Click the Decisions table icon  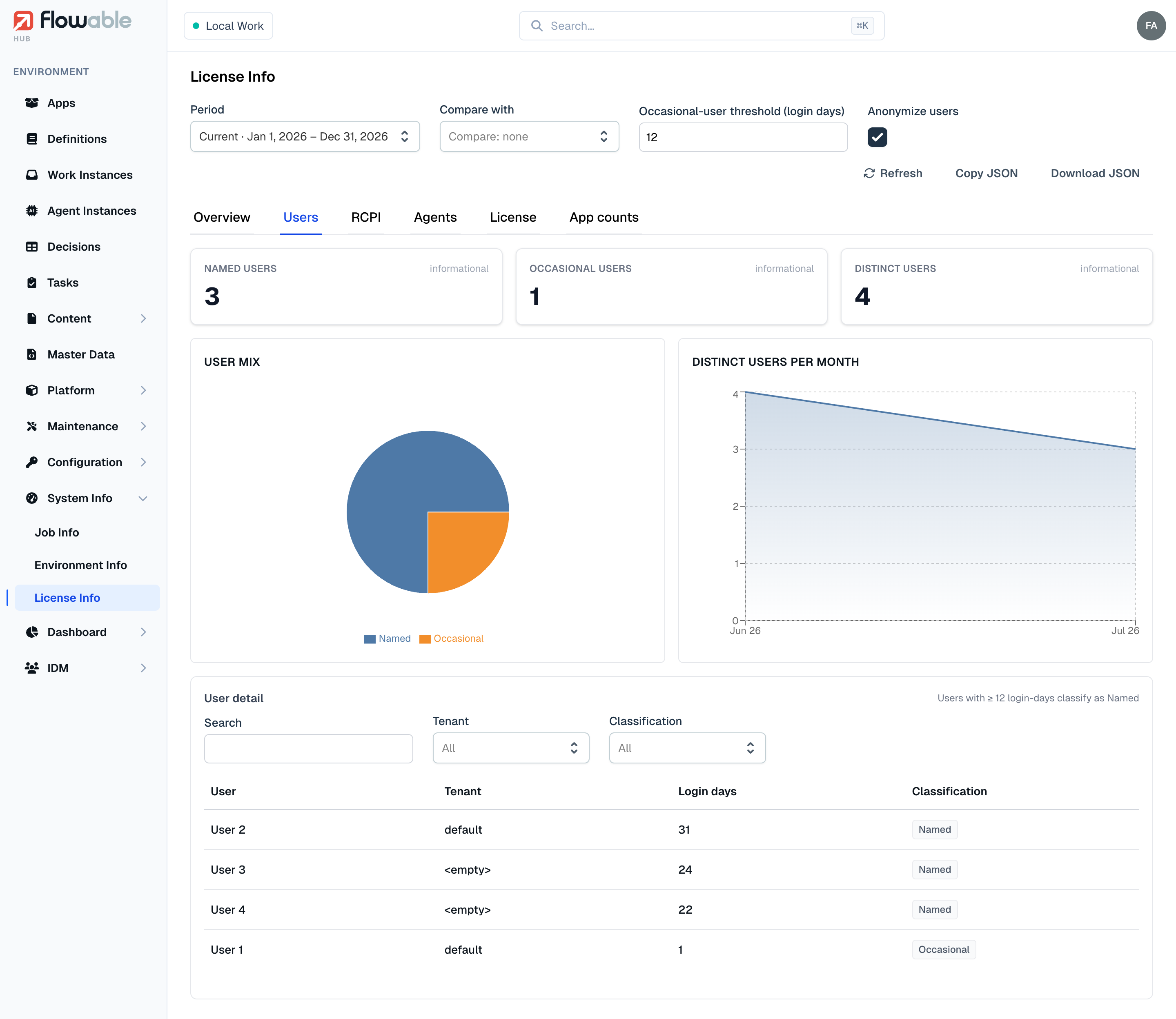pos(32,247)
